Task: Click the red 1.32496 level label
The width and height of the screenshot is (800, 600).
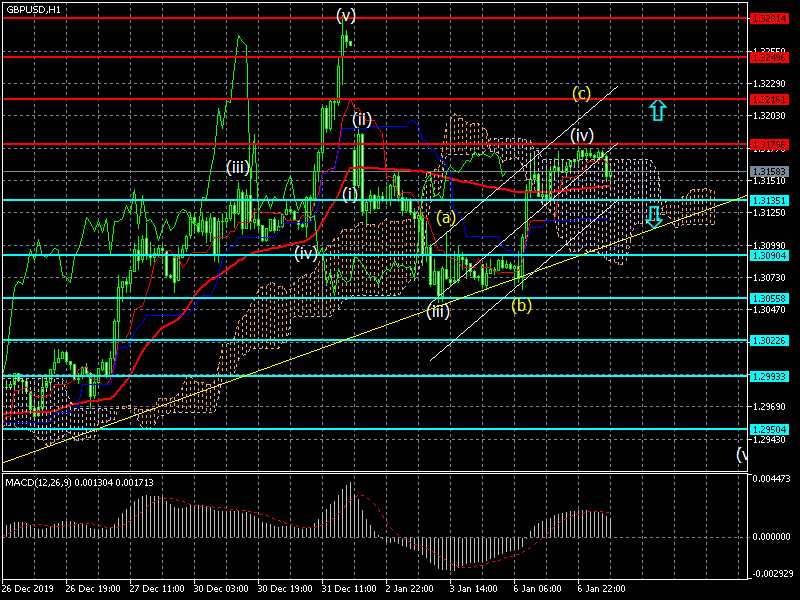Action: (x=769, y=58)
